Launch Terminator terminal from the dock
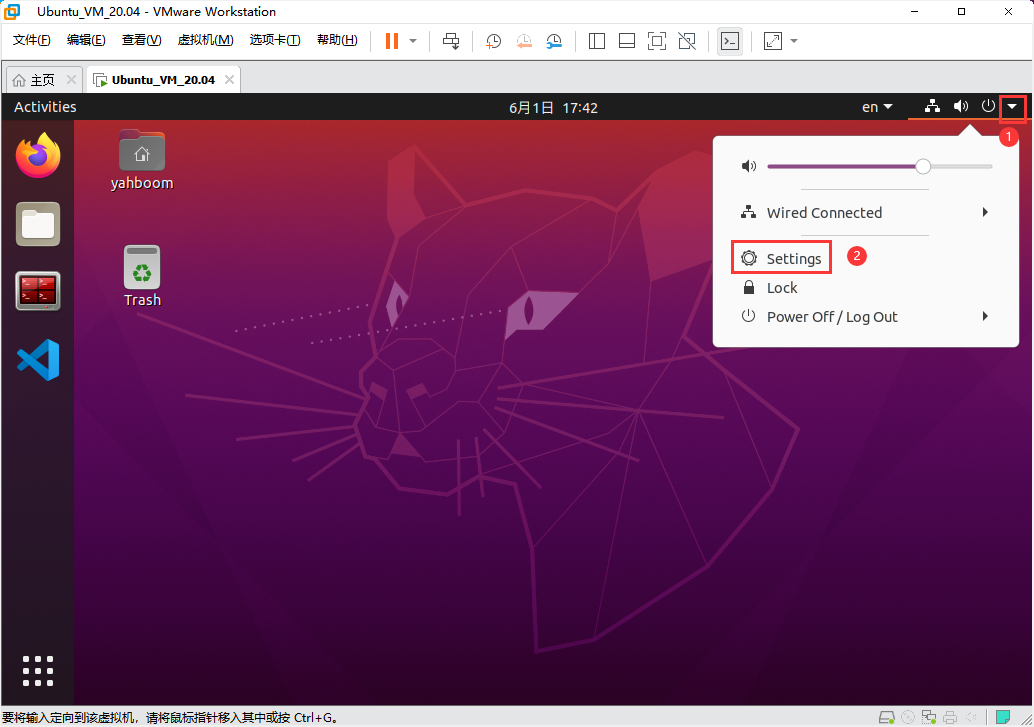Image resolution: width=1034 pixels, height=727 pixels. (x=38, y=291)
